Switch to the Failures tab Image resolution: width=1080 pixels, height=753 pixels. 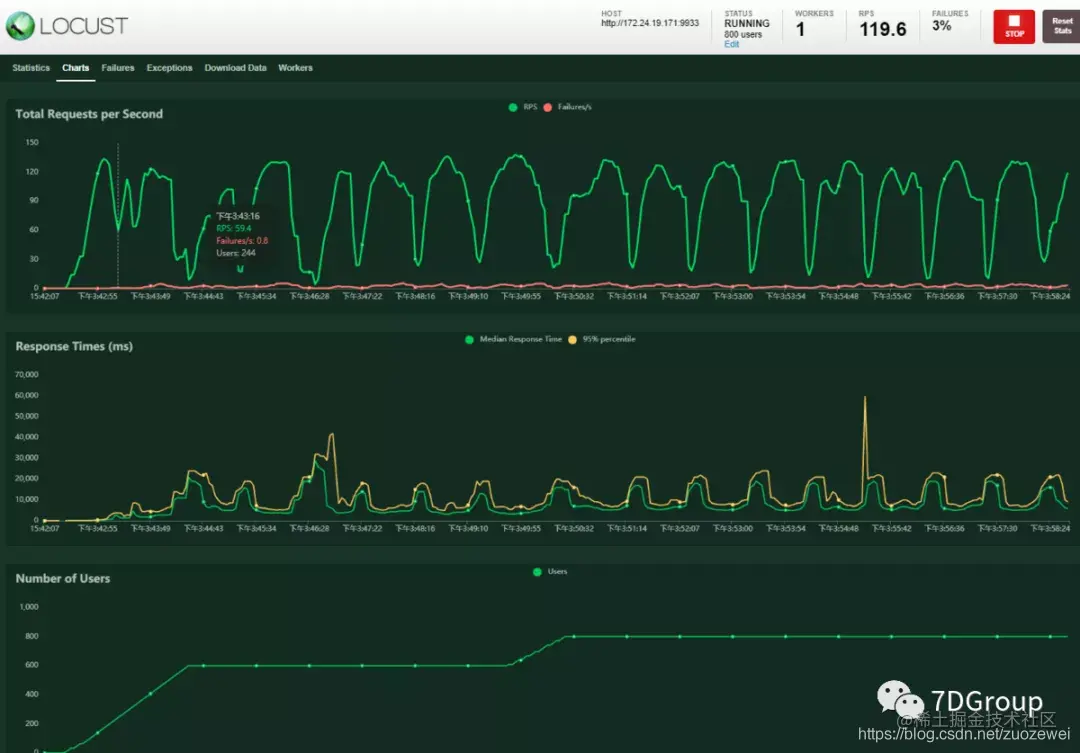point(118,68)
